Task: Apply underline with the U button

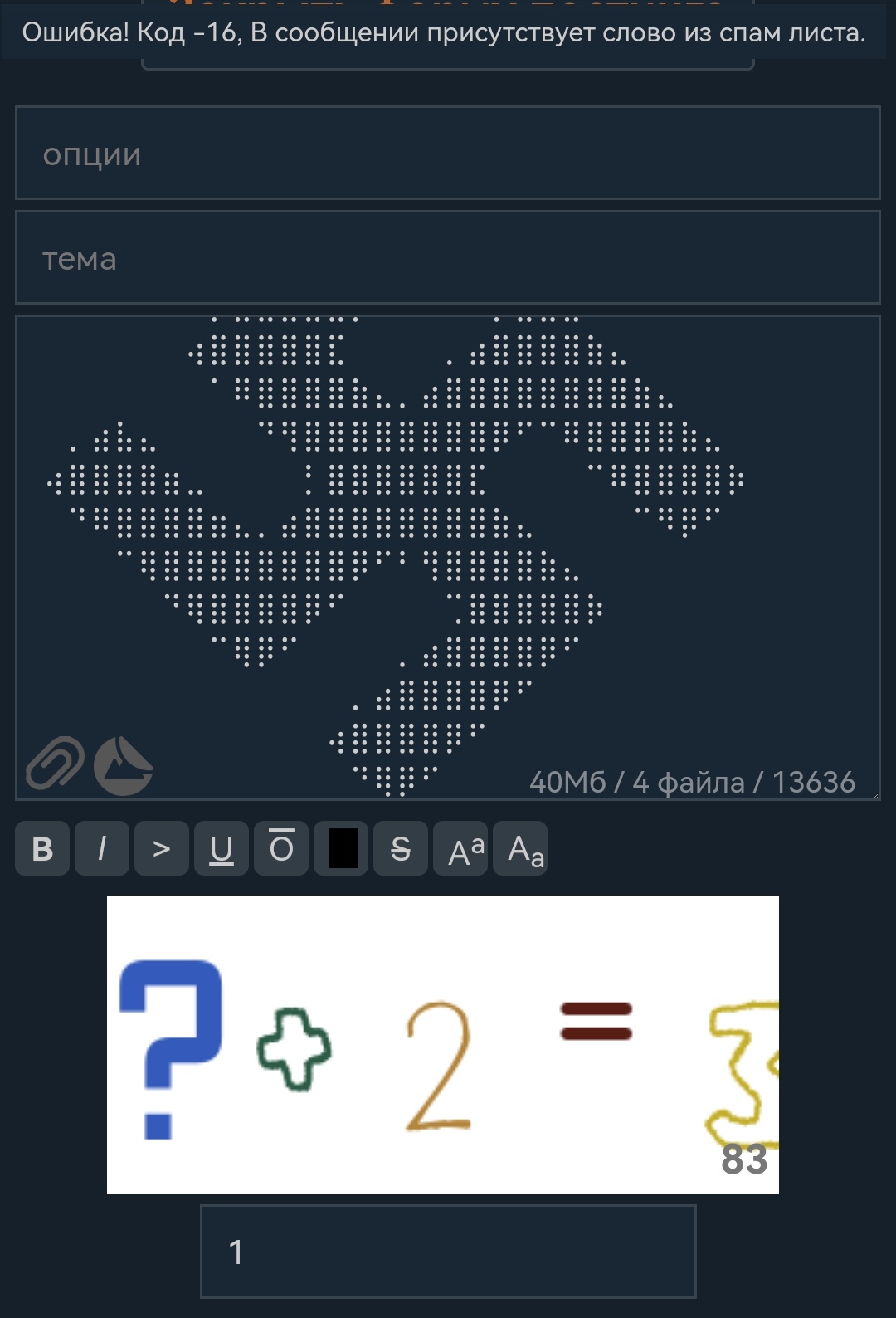Action: point(222,848)
